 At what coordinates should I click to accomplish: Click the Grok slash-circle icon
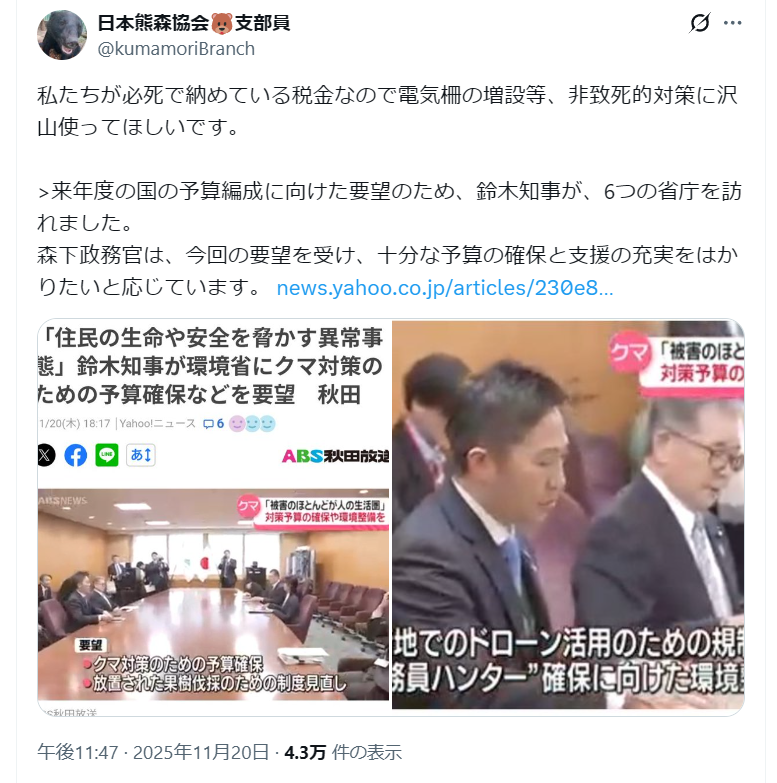point(700,23)
